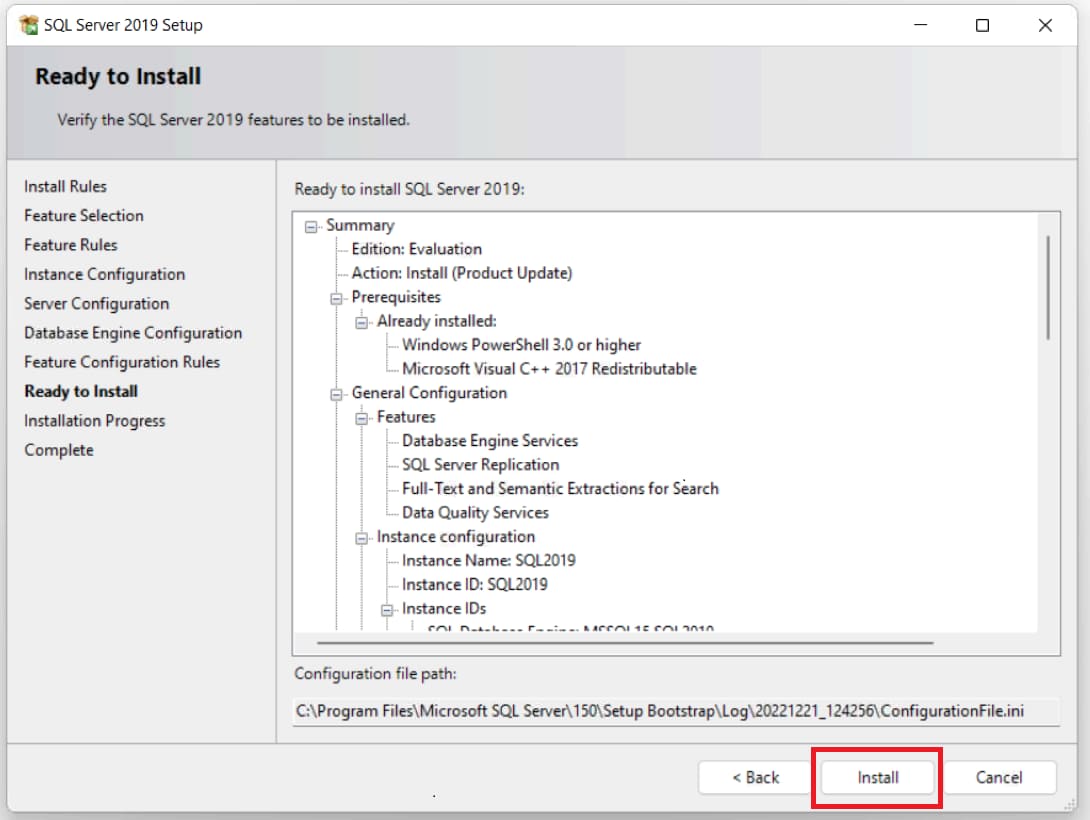Collapse the Prerequisites tree node

336,298
